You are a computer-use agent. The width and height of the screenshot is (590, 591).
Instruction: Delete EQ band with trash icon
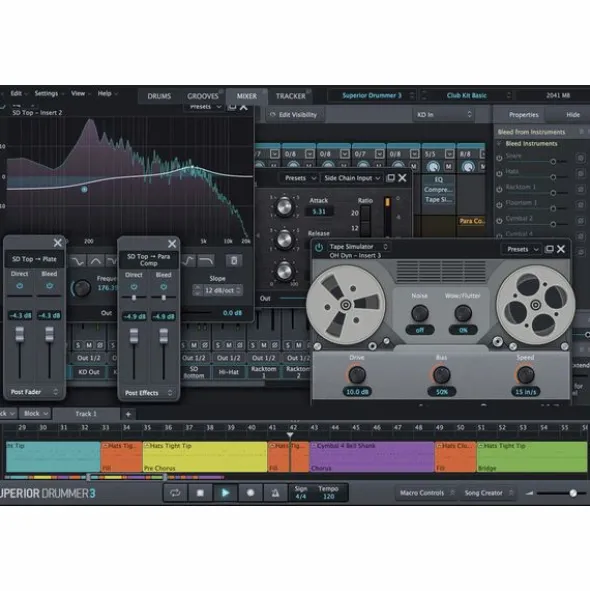point(234,260)
